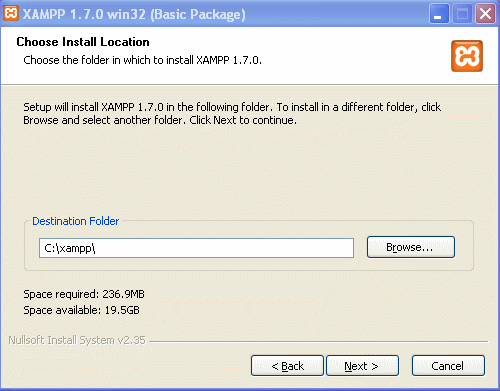The width and height of the screenshot is (500, 391).
Task: Click the Space available: 19.5GB text
Action: [81, 310]
